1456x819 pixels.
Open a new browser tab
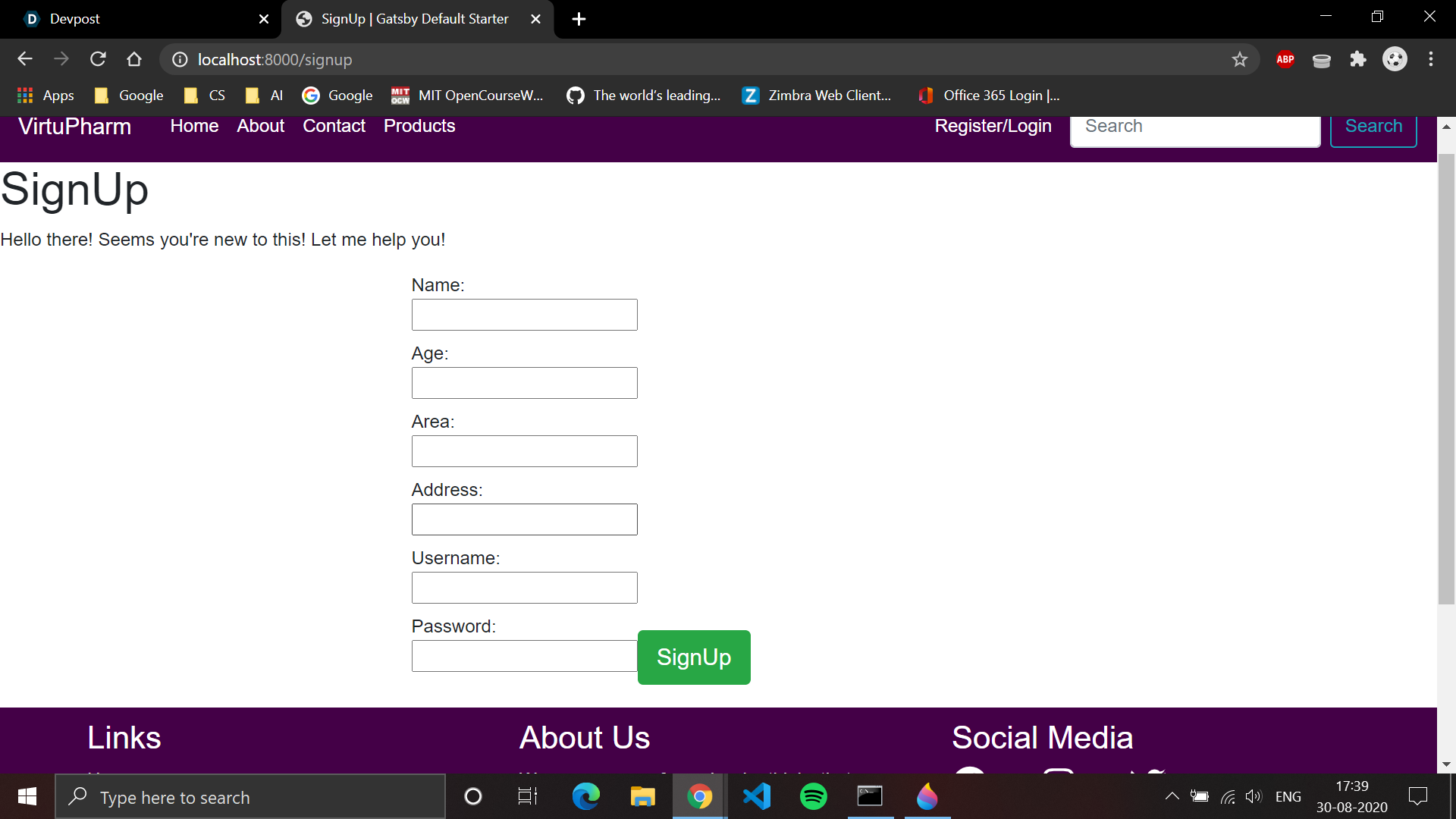[579, 19]
